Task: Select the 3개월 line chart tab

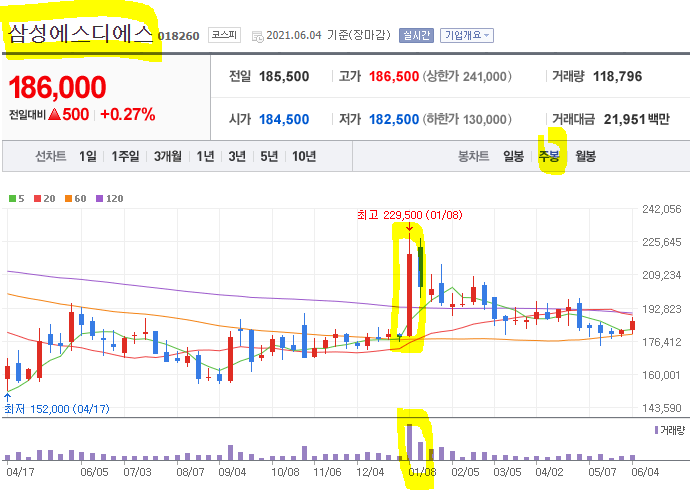Action: pos(168,156)
